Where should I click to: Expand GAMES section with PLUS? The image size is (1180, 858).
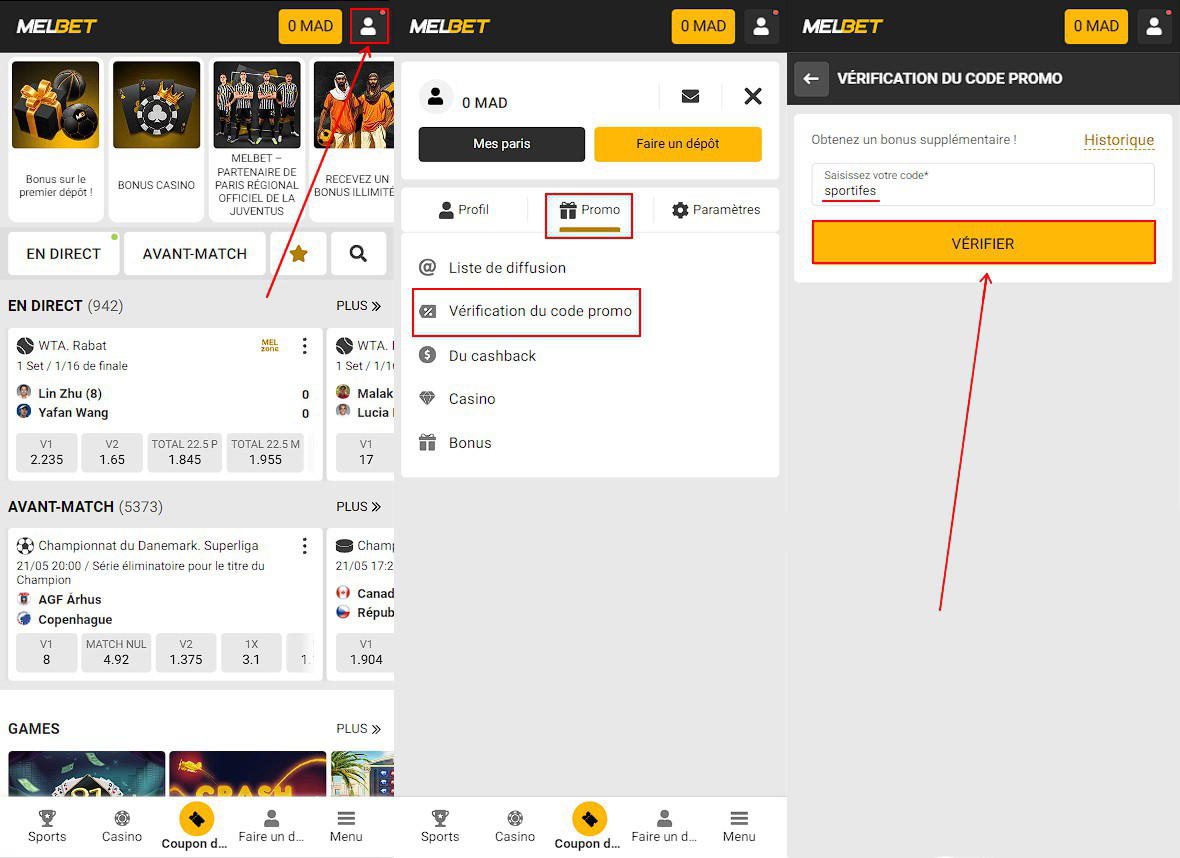tap(358, 729)
